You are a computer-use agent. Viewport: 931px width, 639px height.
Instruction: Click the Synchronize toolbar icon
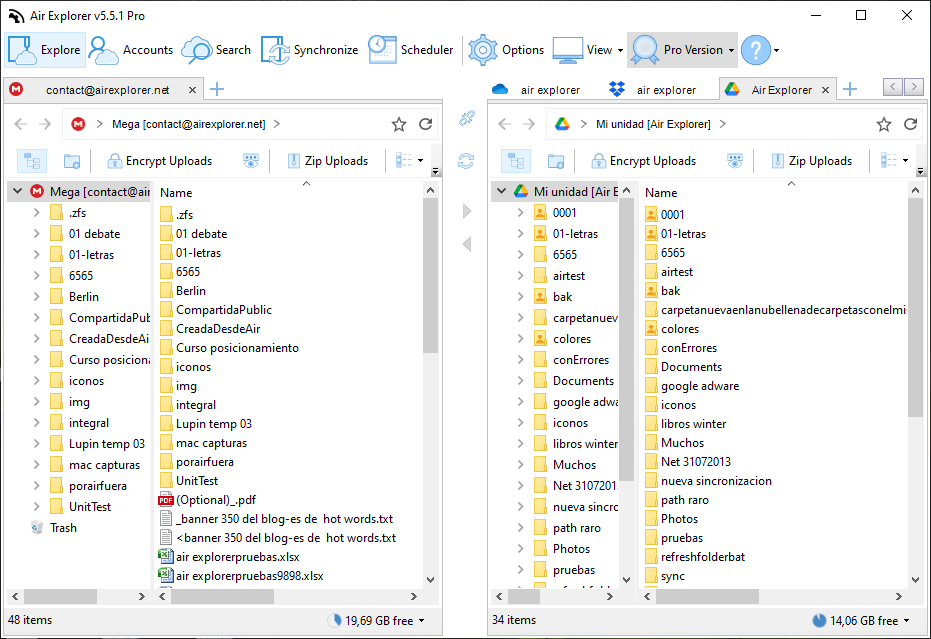(310, 50)
